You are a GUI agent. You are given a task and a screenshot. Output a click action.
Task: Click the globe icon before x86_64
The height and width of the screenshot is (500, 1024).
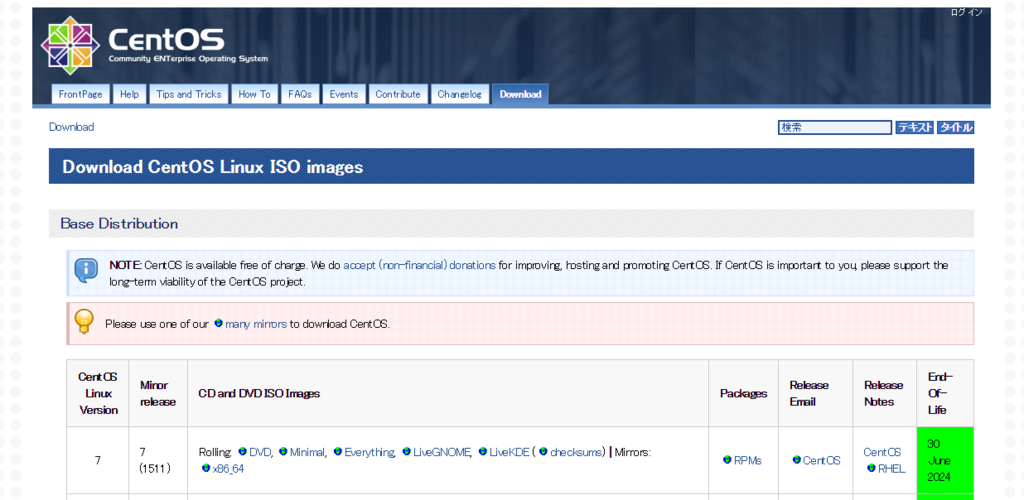point(206,468)
